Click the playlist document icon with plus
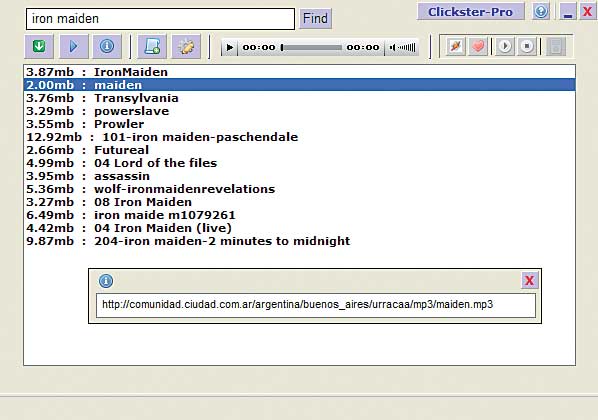Screen dimensions: 598x420 [152, 47]
